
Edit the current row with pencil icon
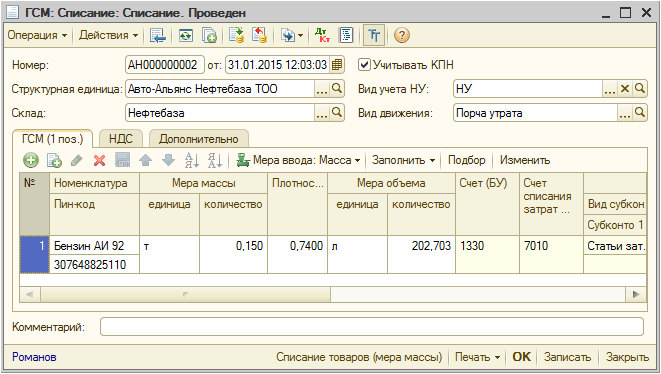click(x=76, y=160)
